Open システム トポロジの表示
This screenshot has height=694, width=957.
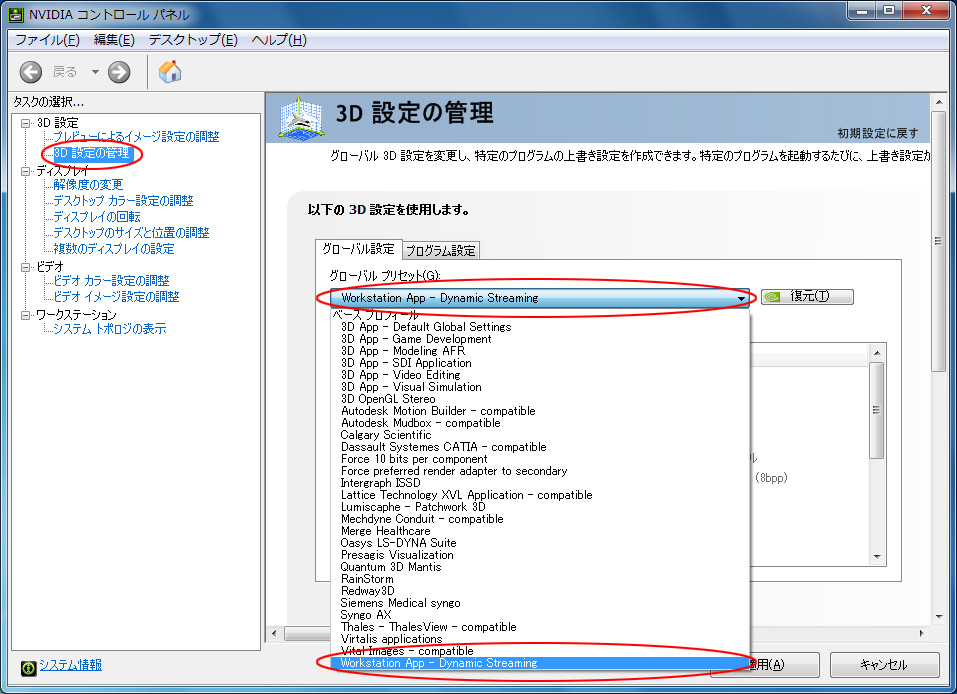[x=109, y=329]
